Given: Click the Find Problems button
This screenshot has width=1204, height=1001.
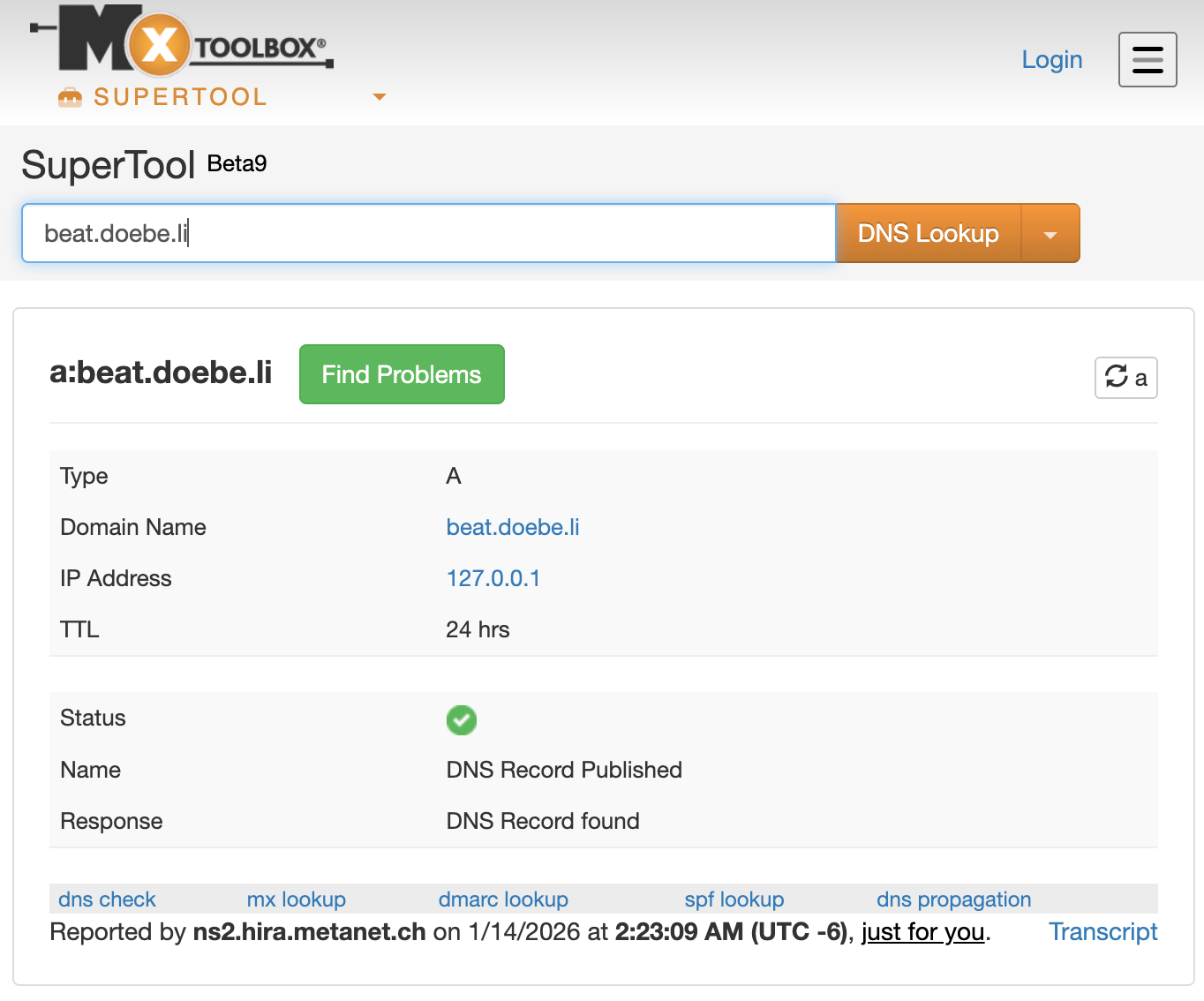Looking at the screenshot, I should pos(402,374).
